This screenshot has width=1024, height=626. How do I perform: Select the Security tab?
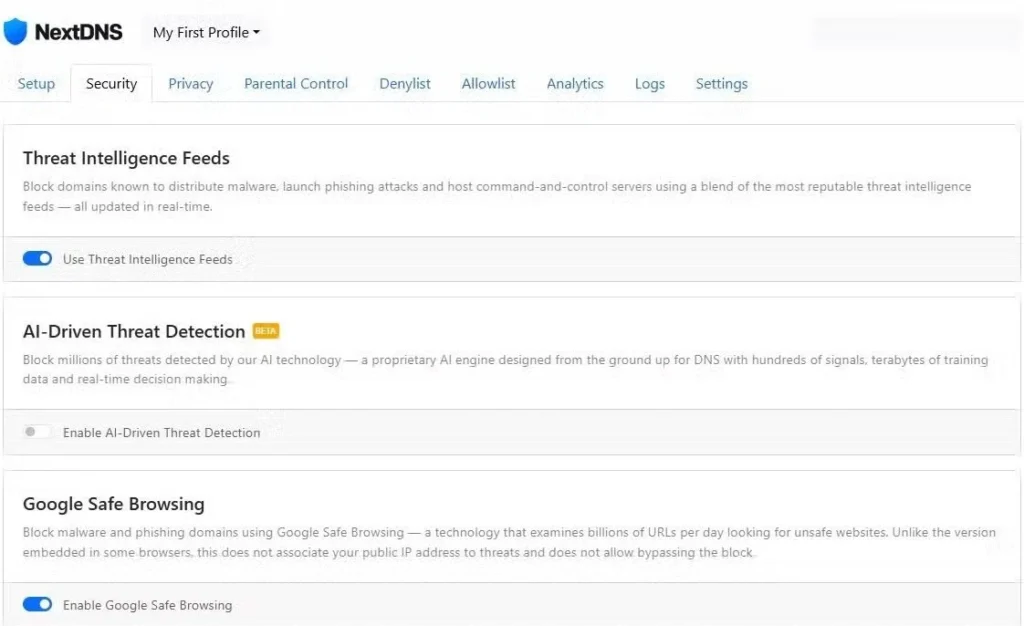tap(111, 84)
